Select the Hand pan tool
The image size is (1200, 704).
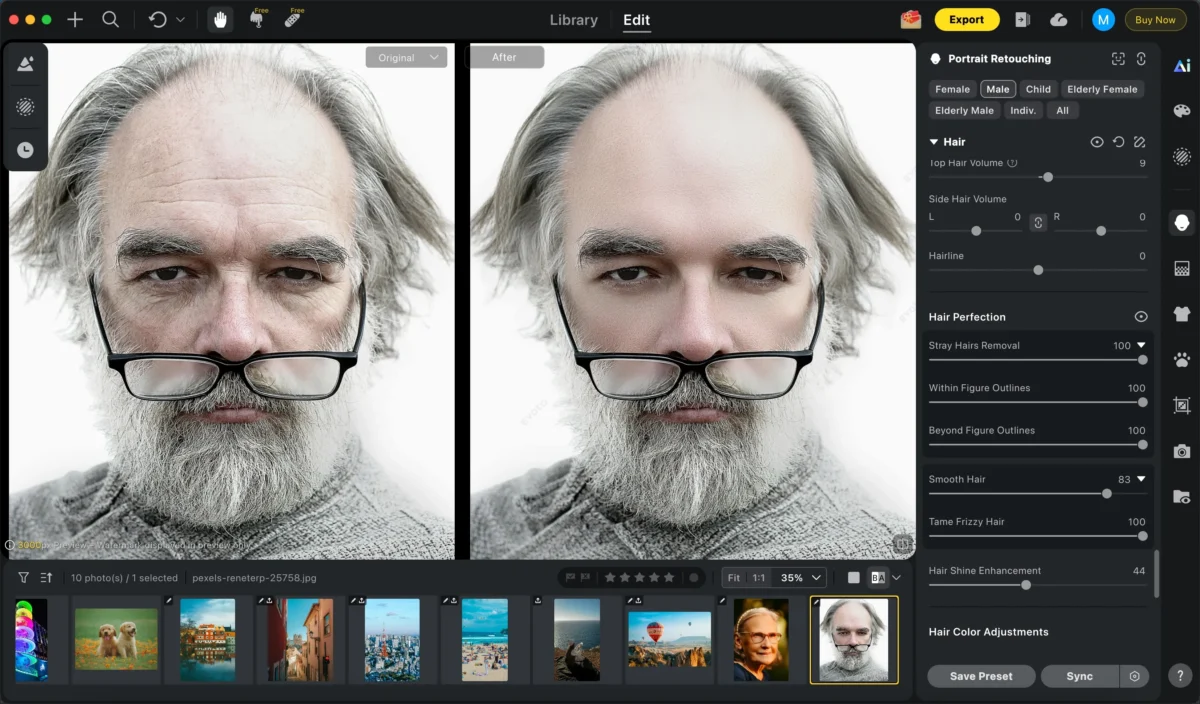coord(220,20)
